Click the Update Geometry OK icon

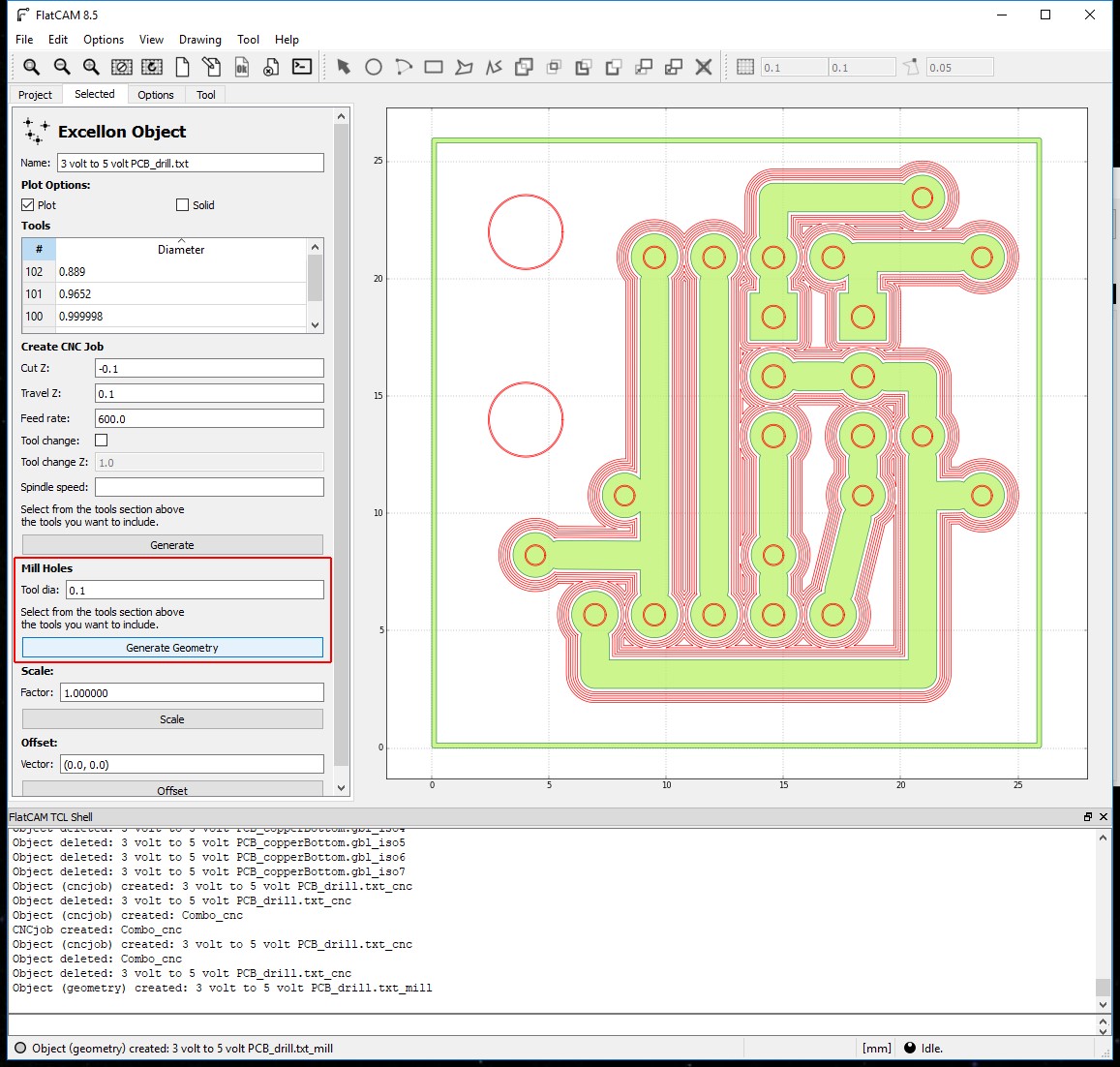point(242,67)
